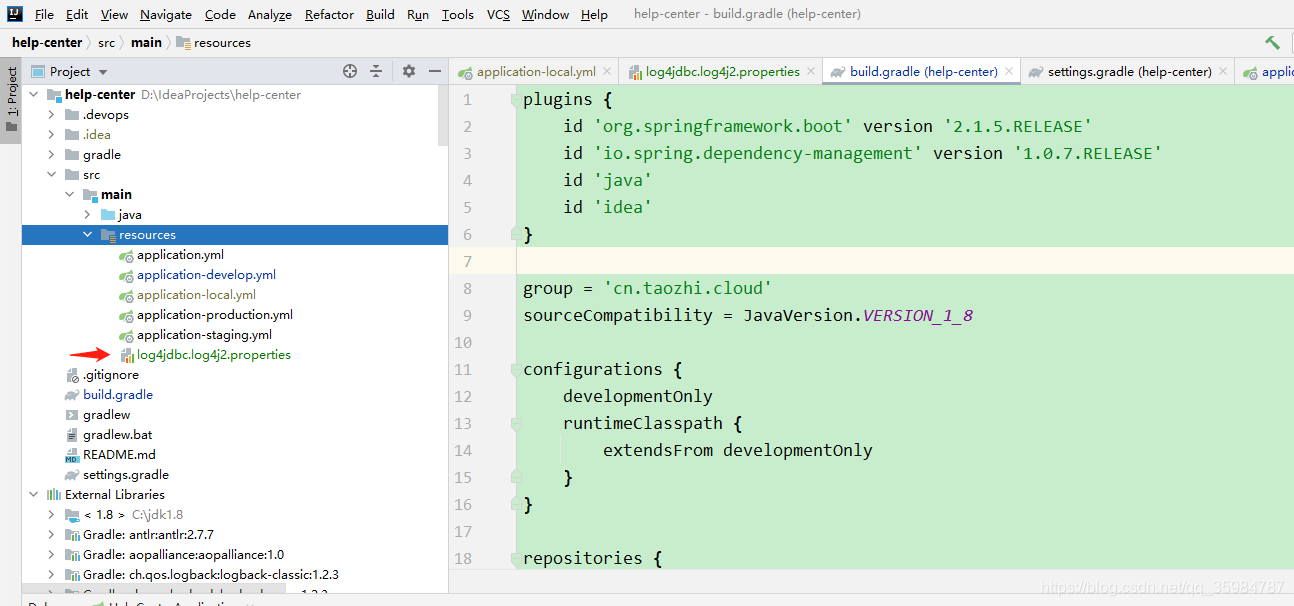Open the Project panel settings gear

[x=407, y=71]
